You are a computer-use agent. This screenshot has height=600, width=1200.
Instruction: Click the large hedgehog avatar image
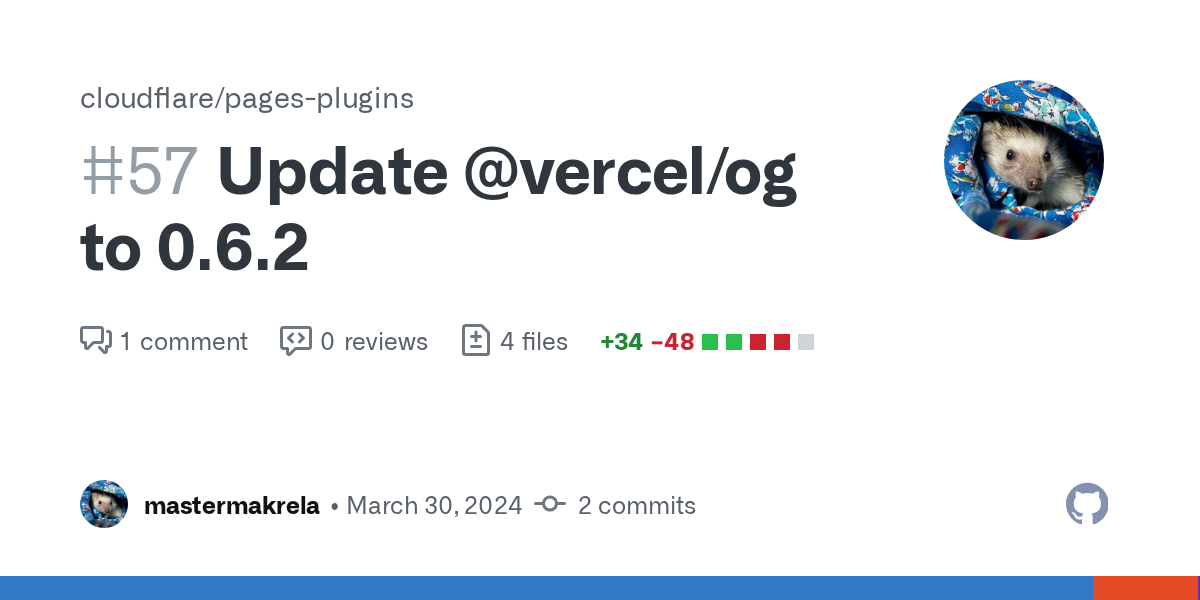click(1023, 160)
